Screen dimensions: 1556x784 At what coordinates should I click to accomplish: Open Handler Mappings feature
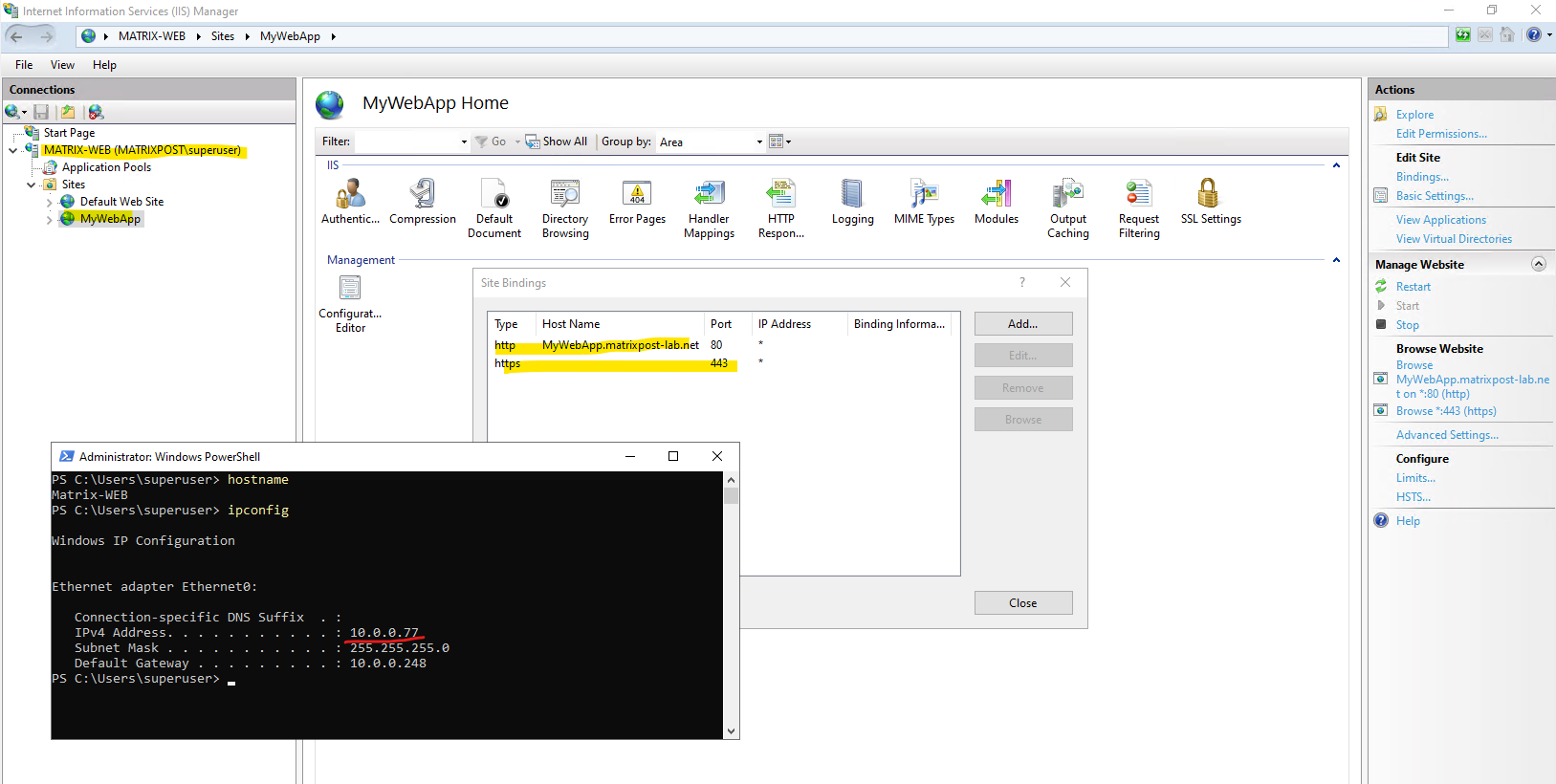[x=709, y=208]
